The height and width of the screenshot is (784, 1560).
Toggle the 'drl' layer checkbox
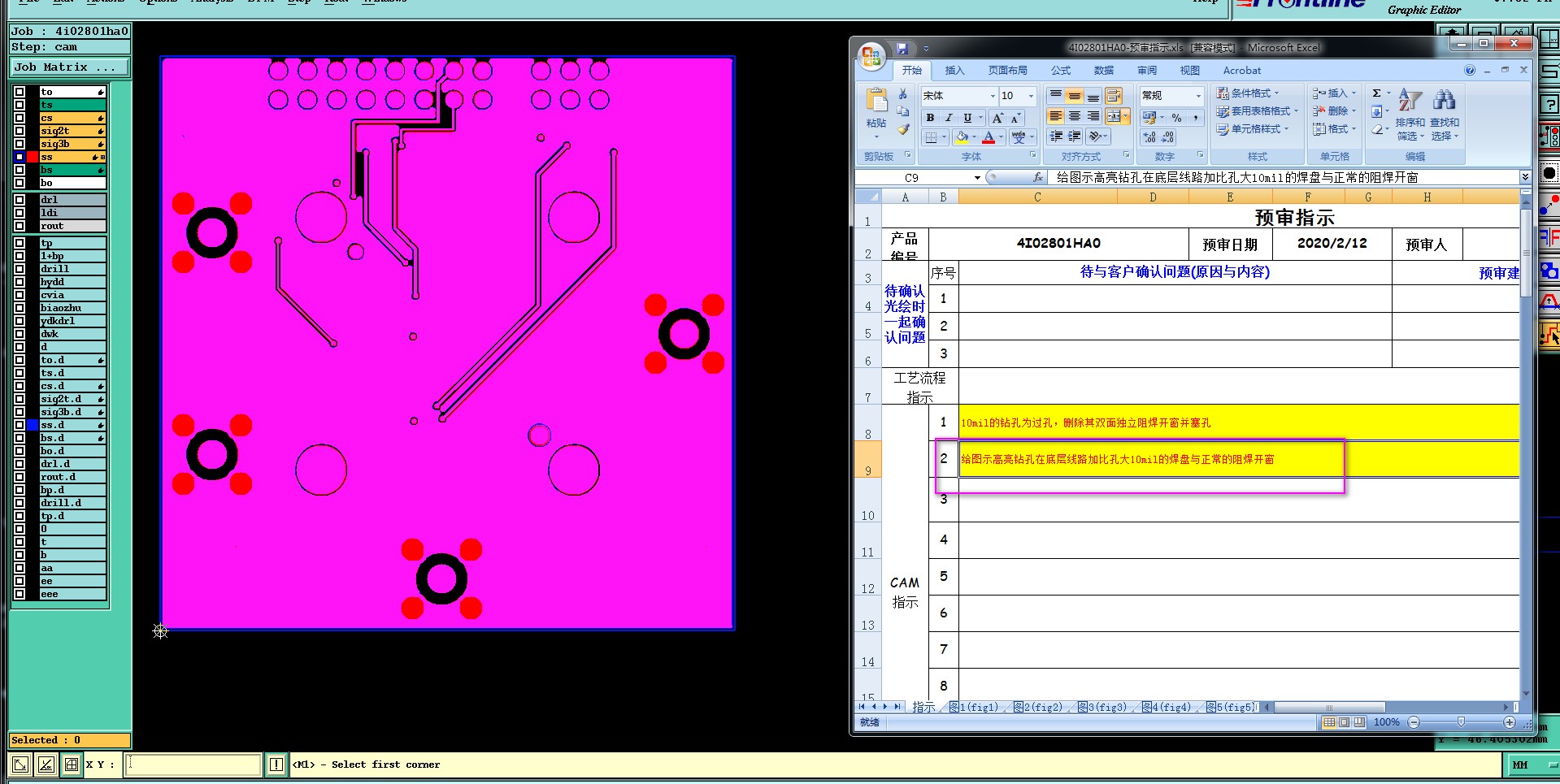[20, 200]
